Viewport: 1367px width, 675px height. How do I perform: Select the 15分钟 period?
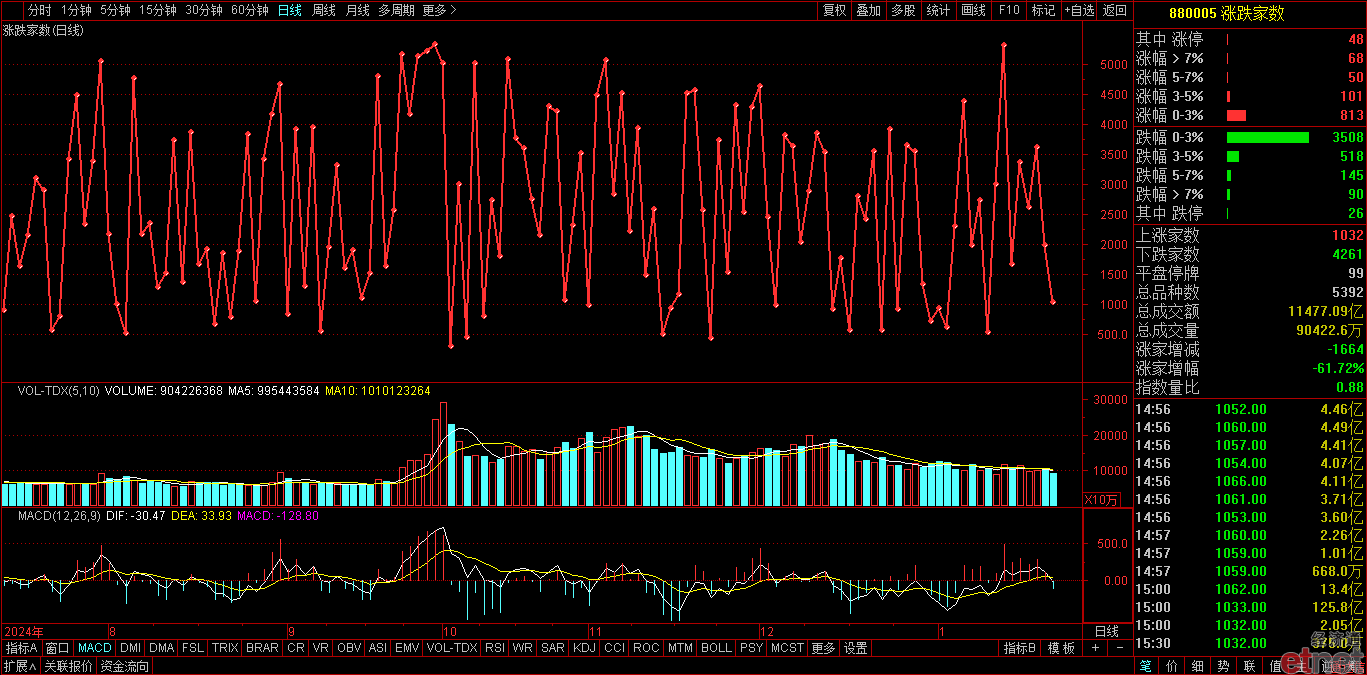pos(158,10)
